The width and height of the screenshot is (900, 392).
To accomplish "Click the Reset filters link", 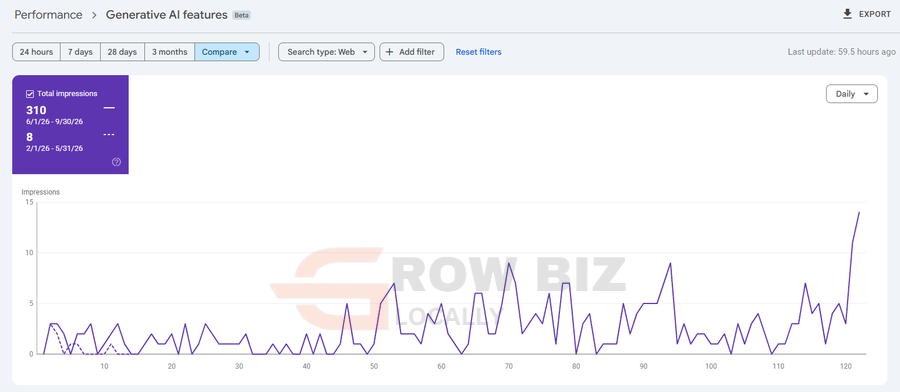I will [x=479, y=52].
